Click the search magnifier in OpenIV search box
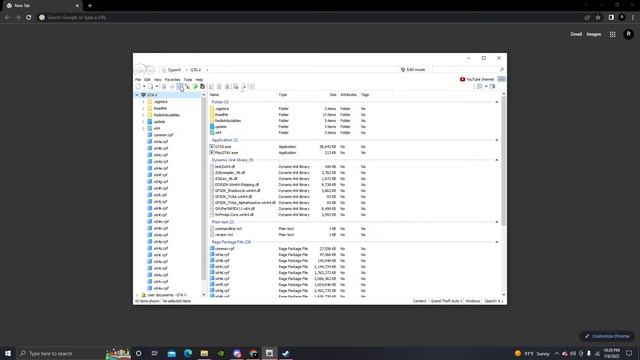640x360 pixels. [502, 70]
